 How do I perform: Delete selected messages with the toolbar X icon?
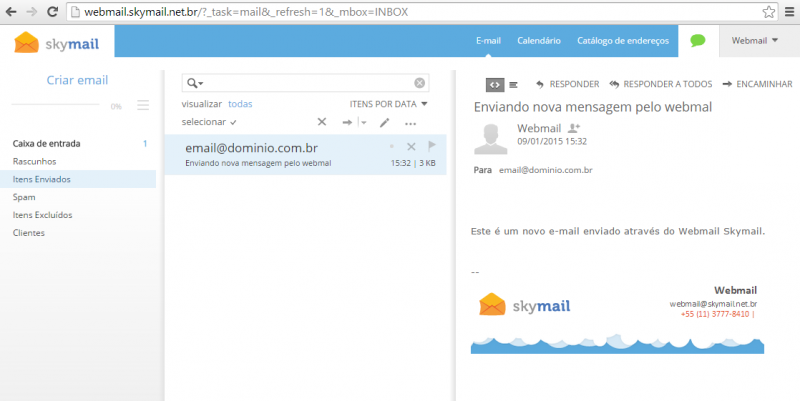[x=321, y=122]
